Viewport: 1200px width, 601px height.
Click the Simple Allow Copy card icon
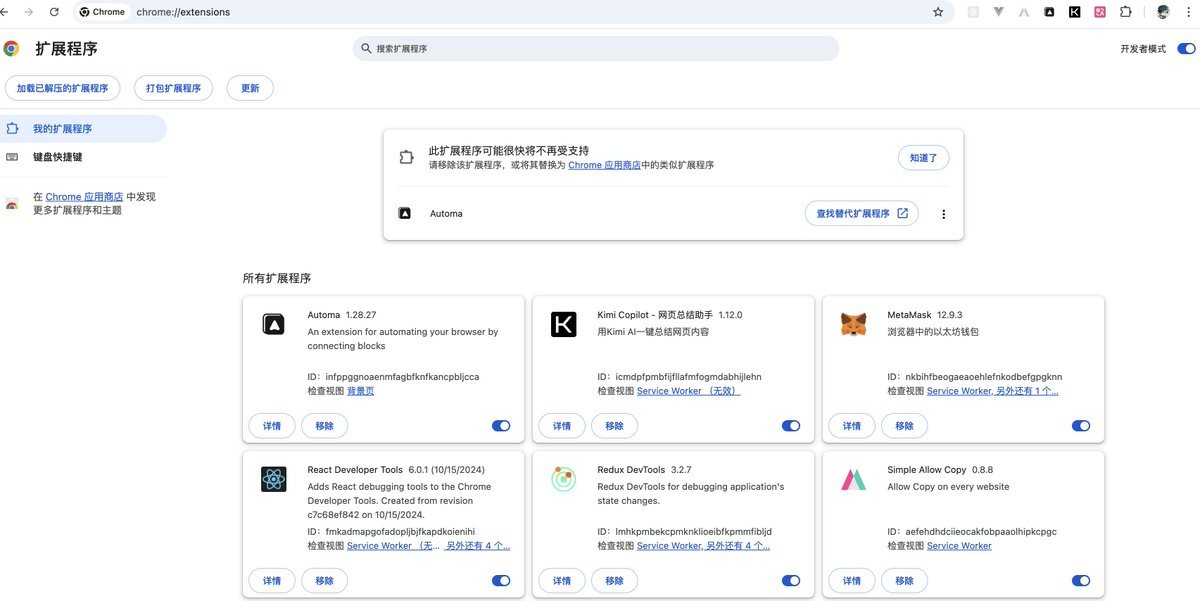pyautogui.click(x=853, y=479)
